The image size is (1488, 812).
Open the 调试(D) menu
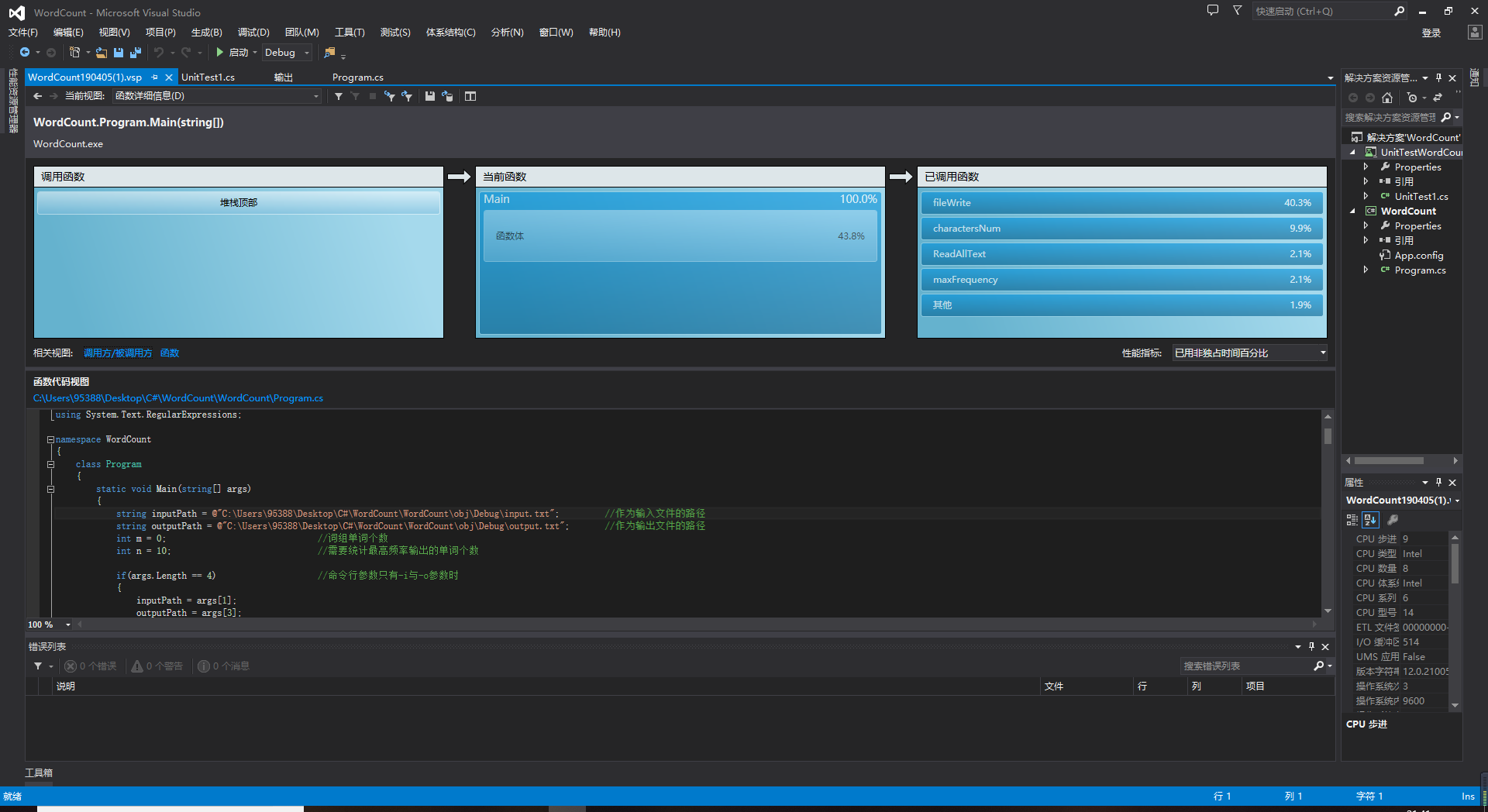[253, 32]
